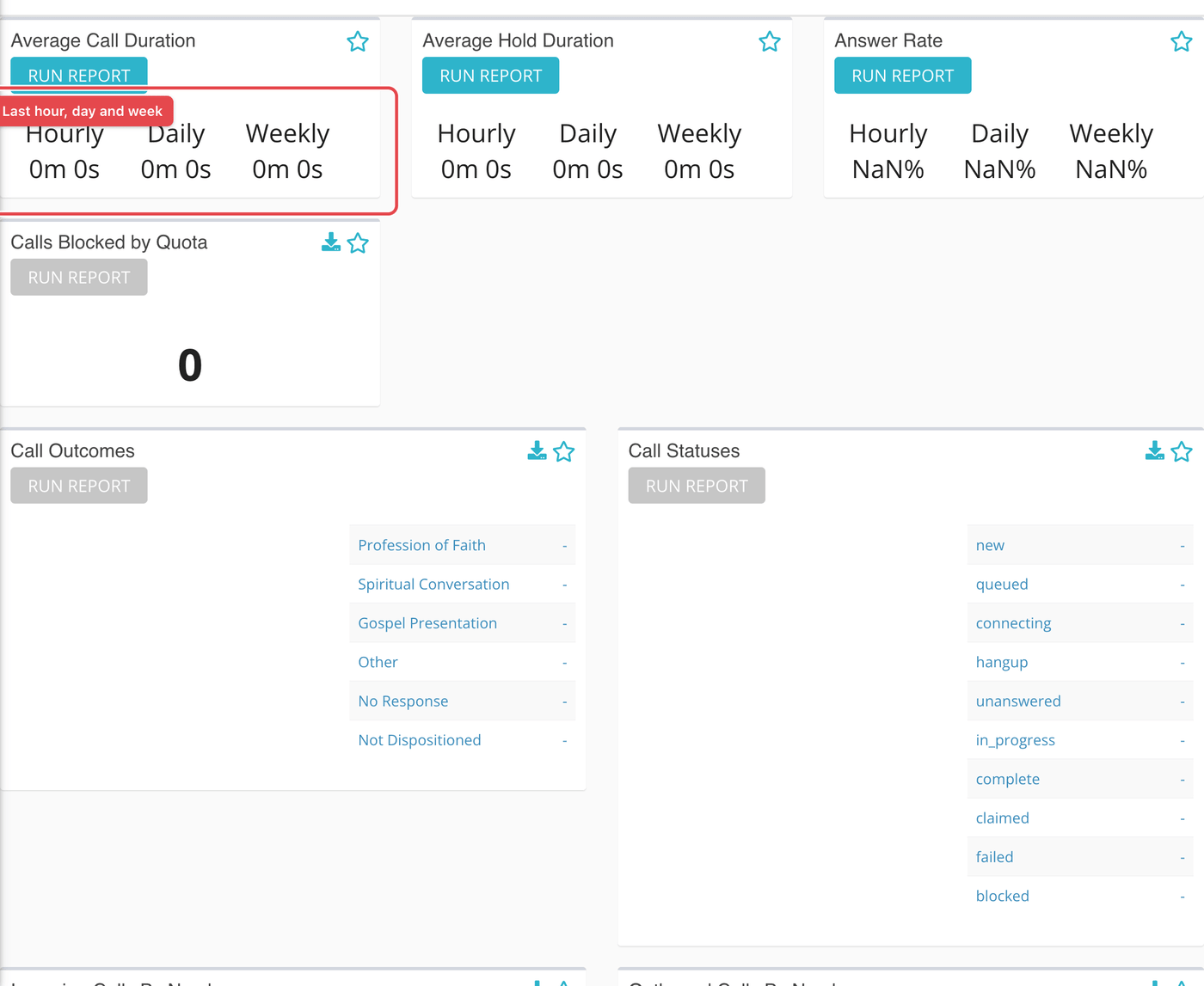Image resolution: width=1204 pixels, height=986 pixels.
Task: Run the Average Hold Duration report
Action: tap(491, 76)
